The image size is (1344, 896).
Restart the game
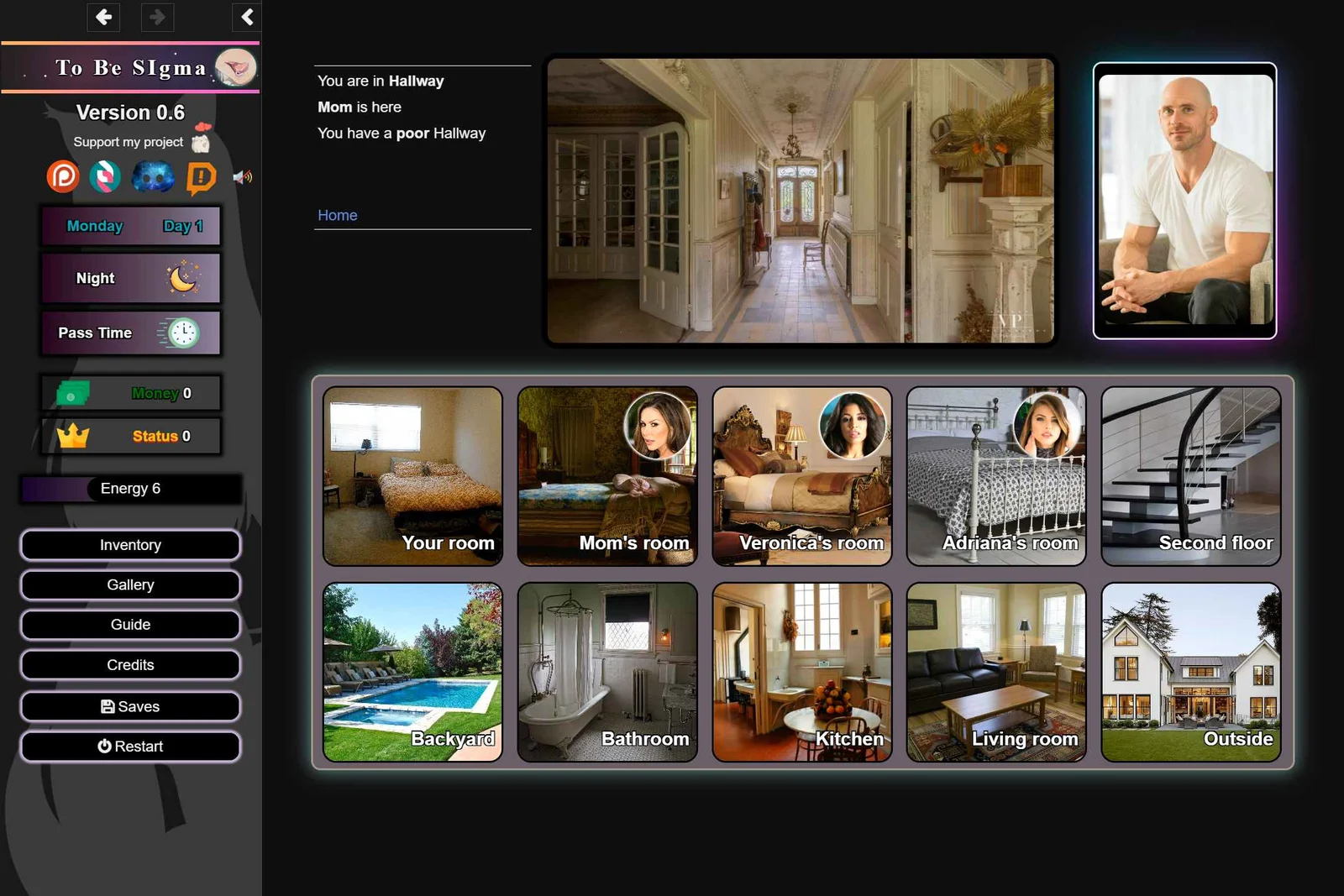[x=130, y=747]
